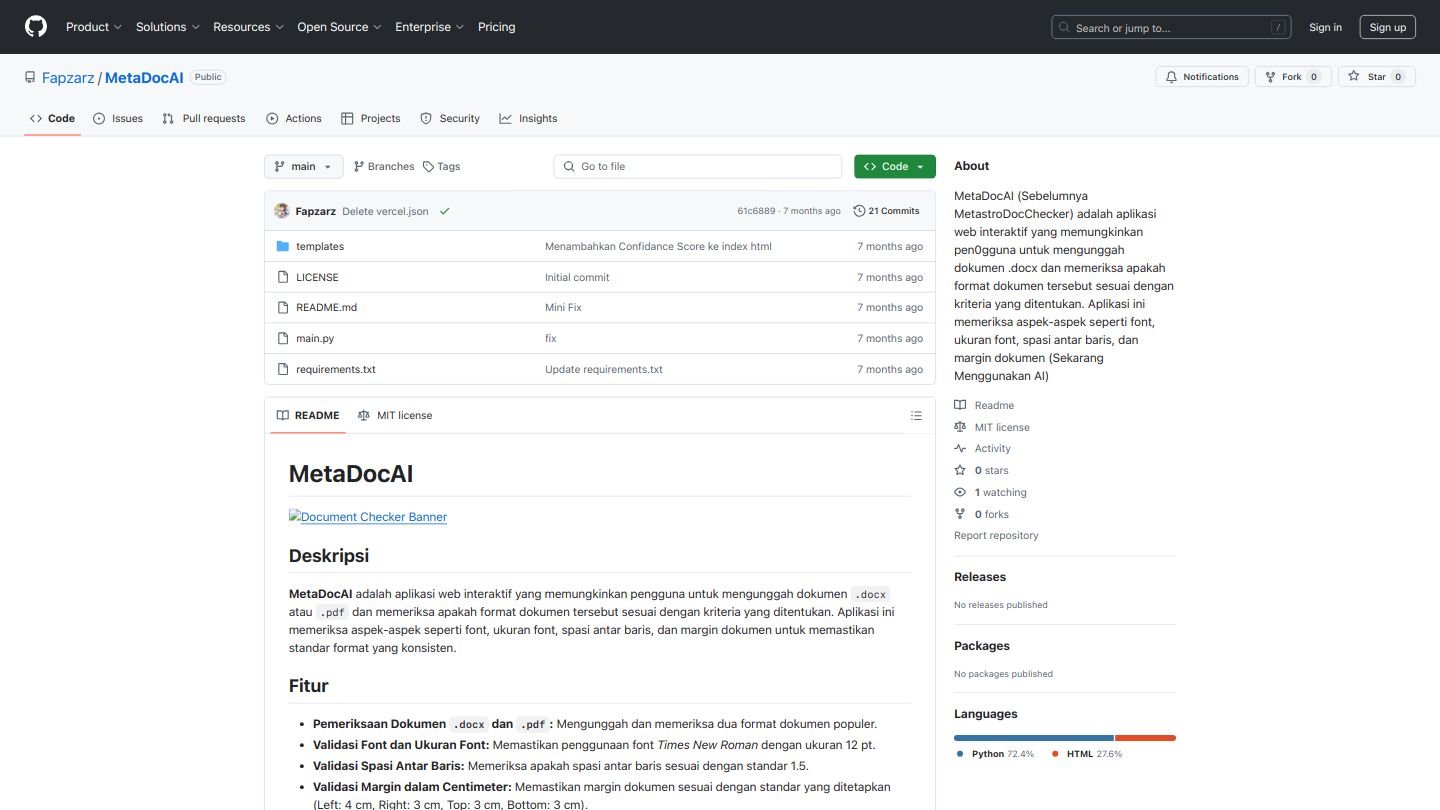The height and width of the screenshot is (810, 1440).
Task: Expand the Resources menu
Action: [249, 27]
